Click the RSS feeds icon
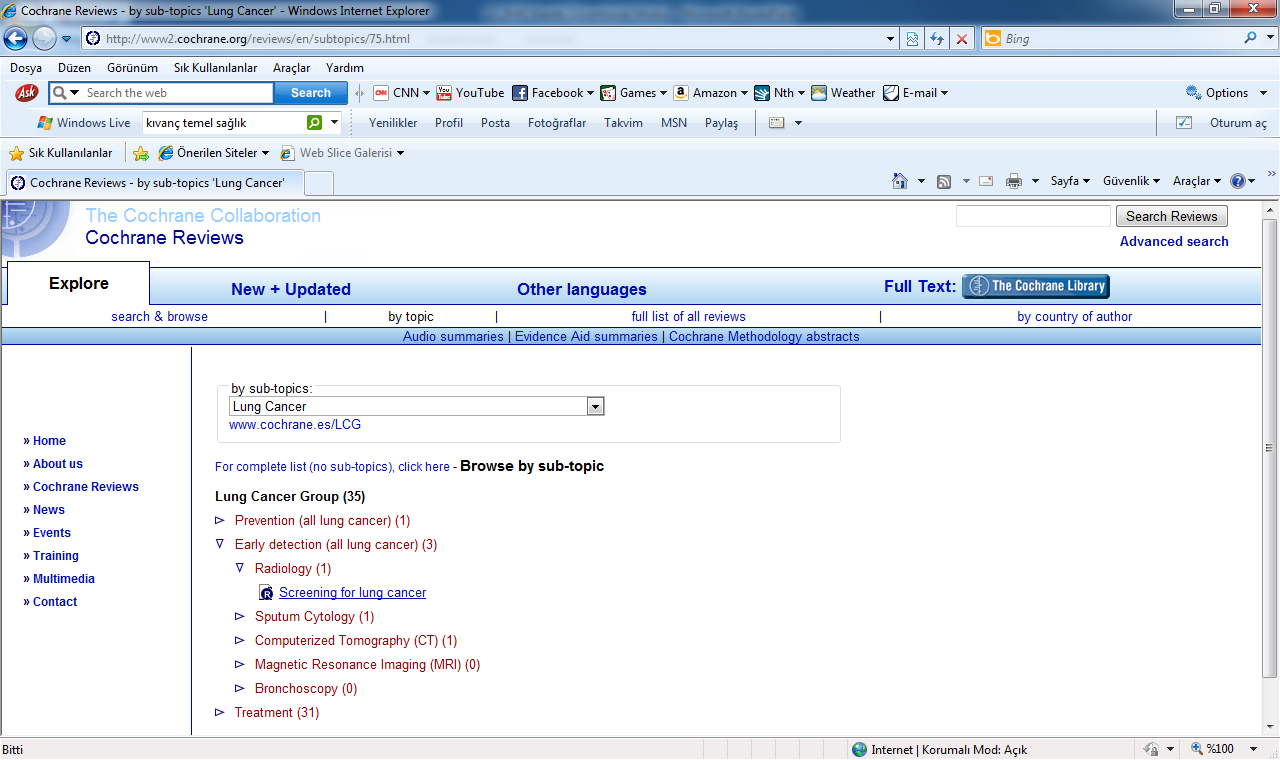Screen dimensions: 1280x760 [x=943, y=181]
